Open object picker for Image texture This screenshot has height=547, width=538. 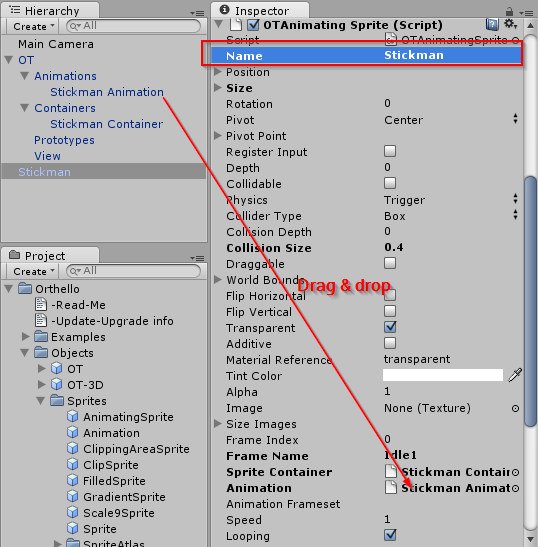coord(515,408)
